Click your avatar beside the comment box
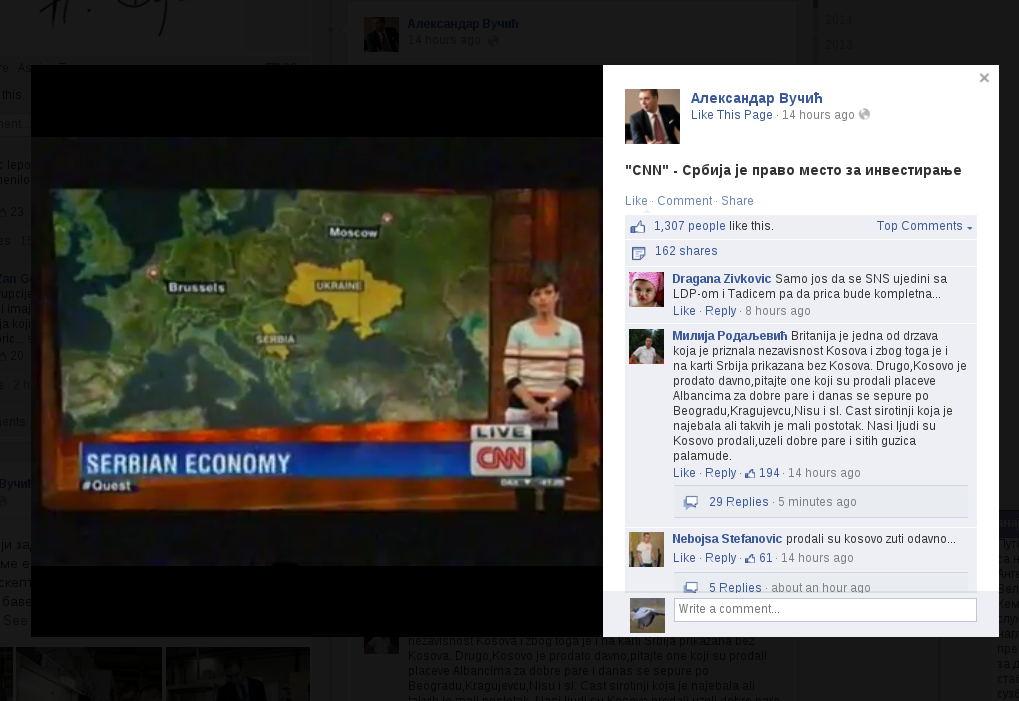 coord(647,615)
